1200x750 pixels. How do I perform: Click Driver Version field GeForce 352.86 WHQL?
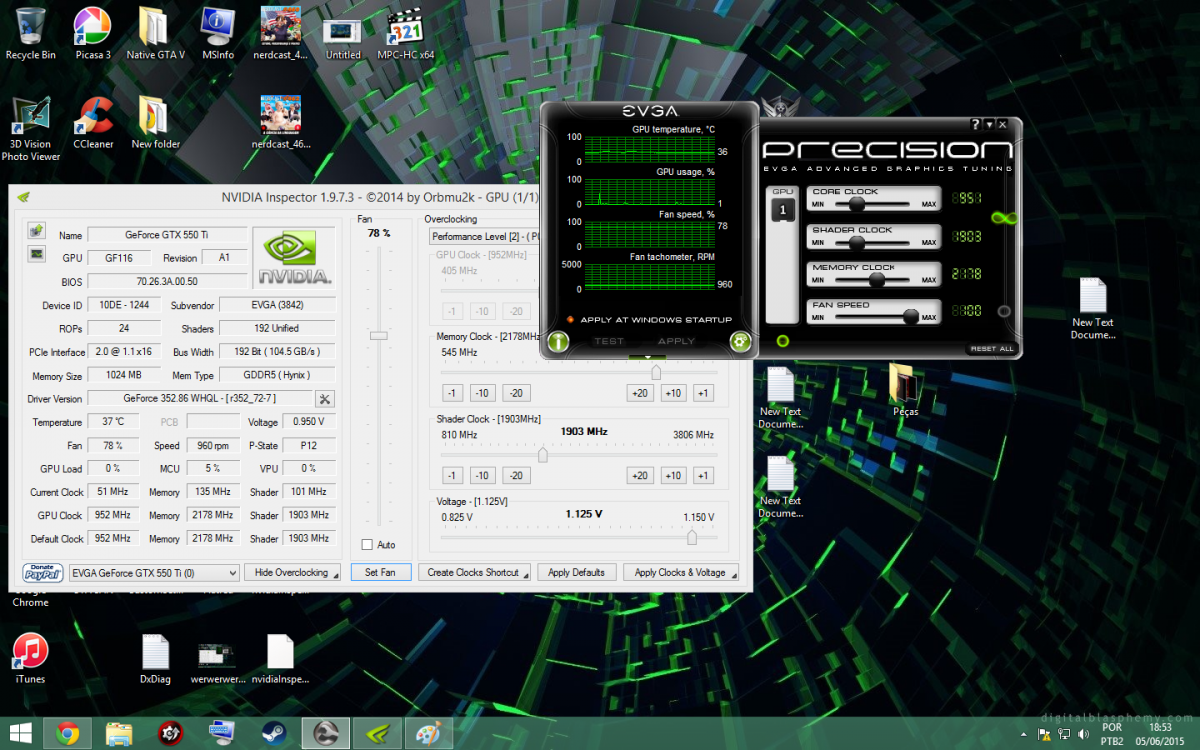[x=200, y=399]
